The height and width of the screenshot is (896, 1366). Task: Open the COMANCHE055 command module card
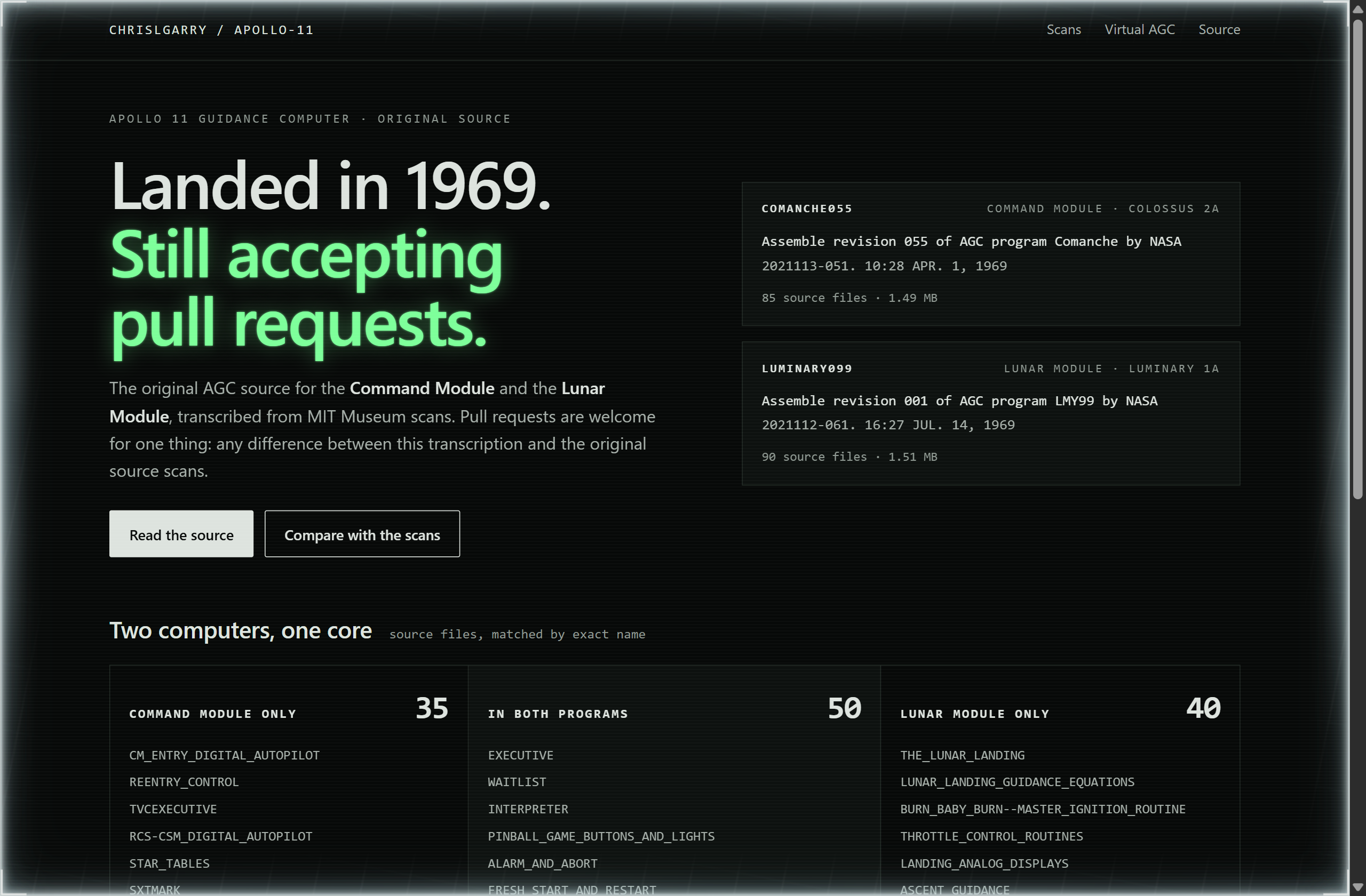pos(991,254)
